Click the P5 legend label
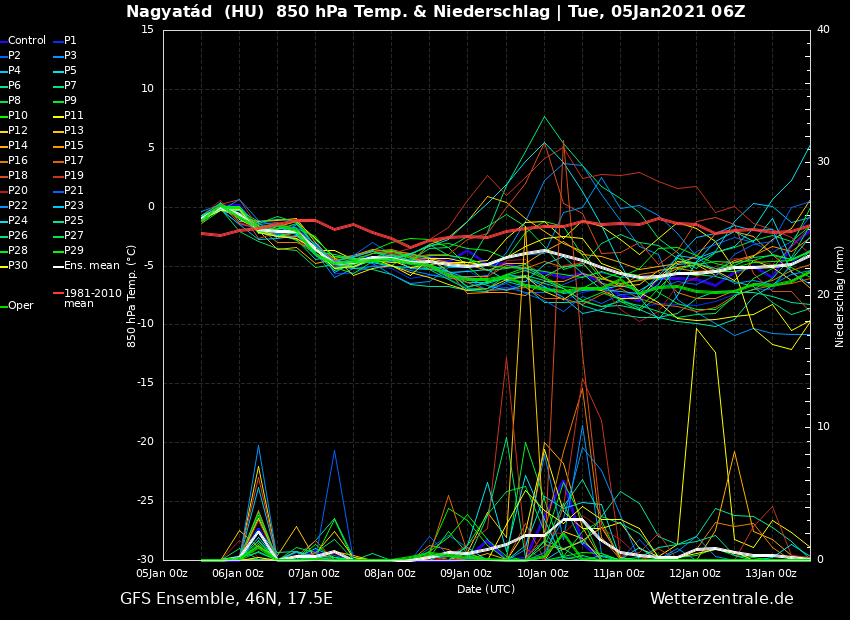 pos(70,71)
